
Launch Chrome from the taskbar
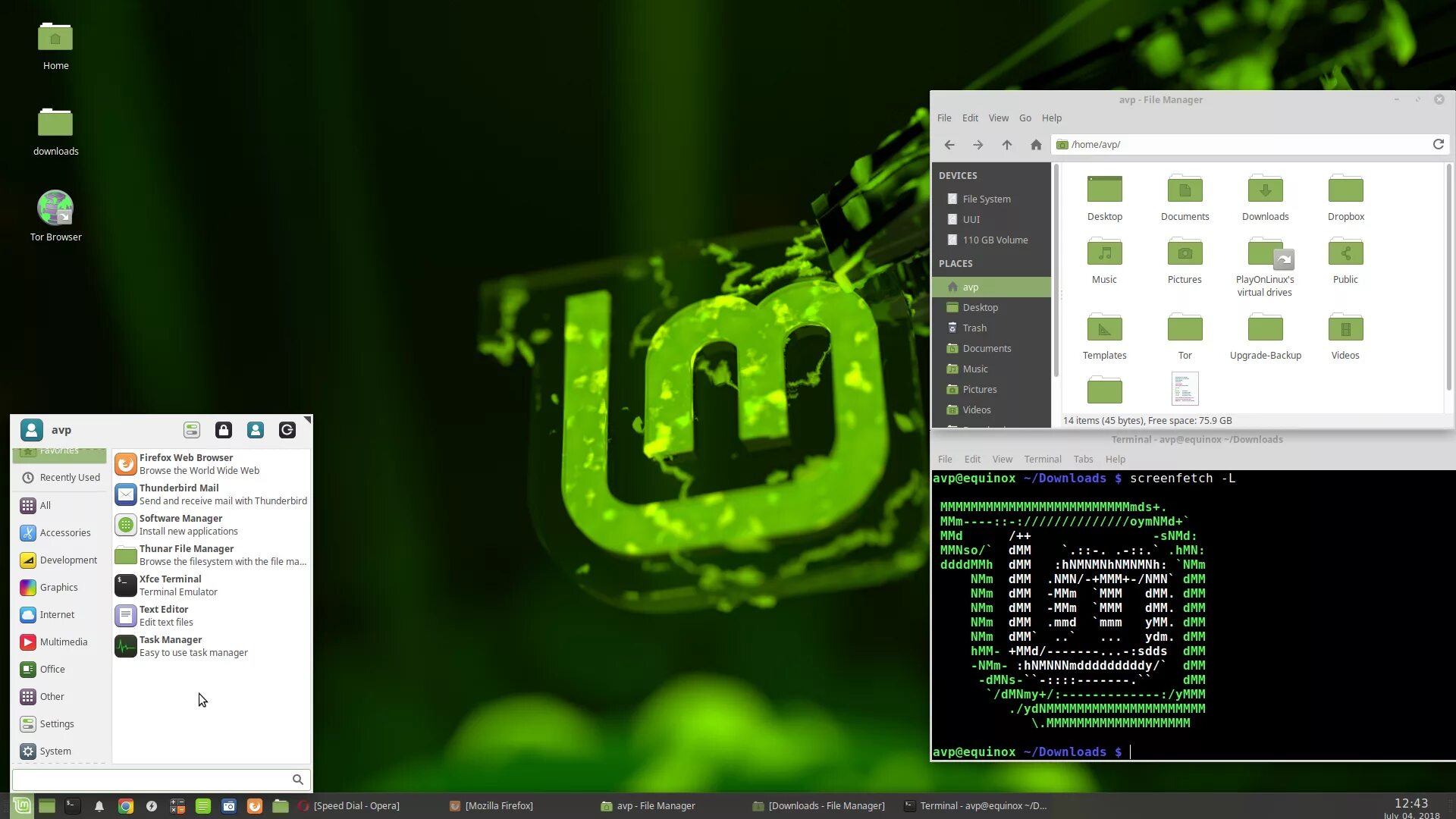tap(126, 806)
